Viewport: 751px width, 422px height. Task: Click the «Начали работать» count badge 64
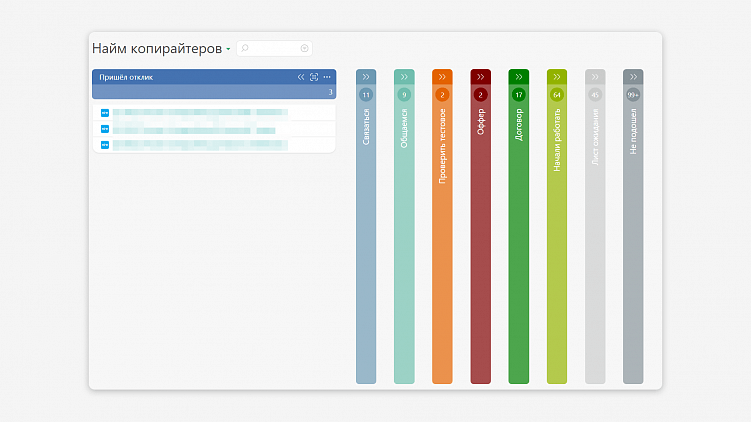[557, 95]
